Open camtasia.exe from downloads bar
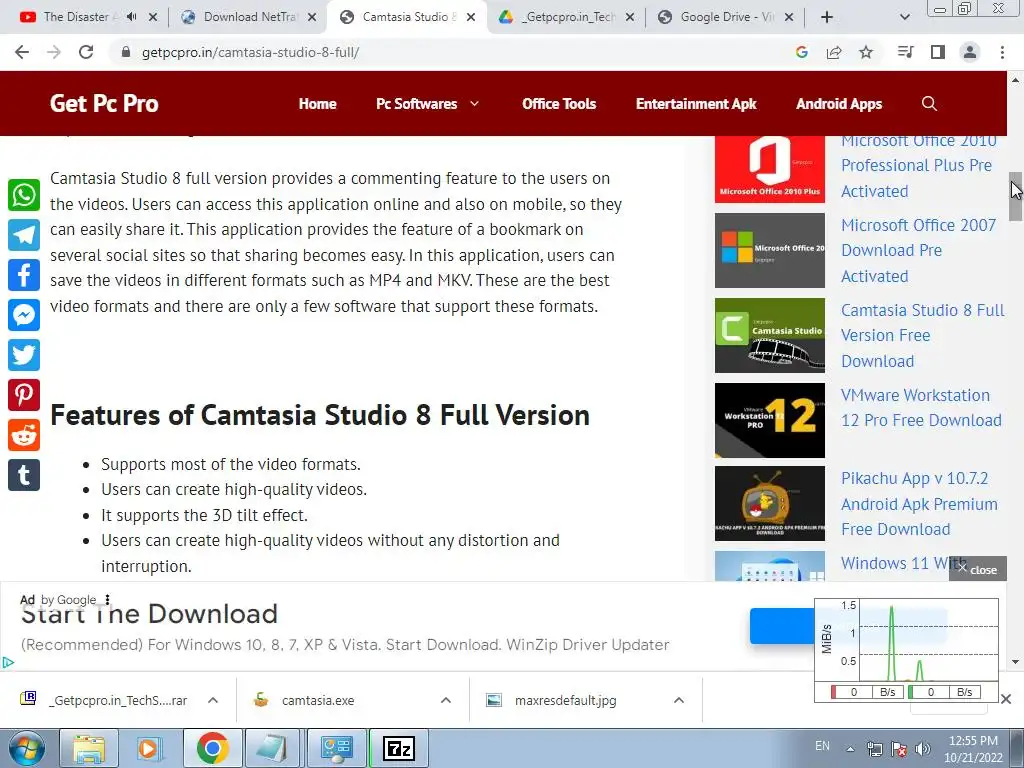1024x768 pixels. 318,700
